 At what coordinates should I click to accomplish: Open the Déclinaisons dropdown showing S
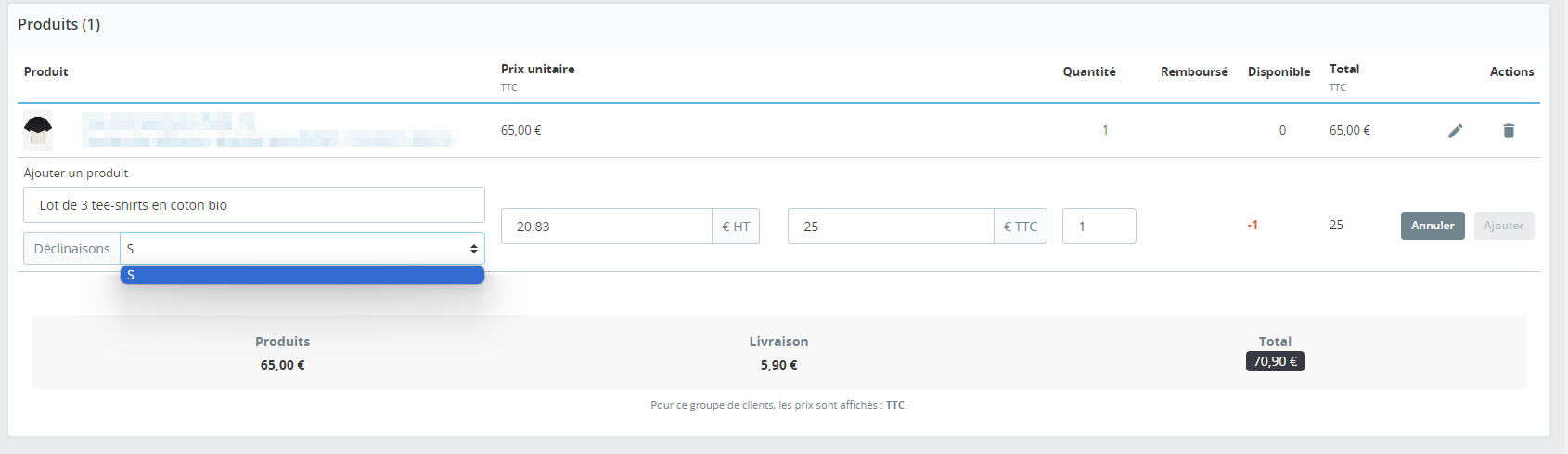[302, 249]
